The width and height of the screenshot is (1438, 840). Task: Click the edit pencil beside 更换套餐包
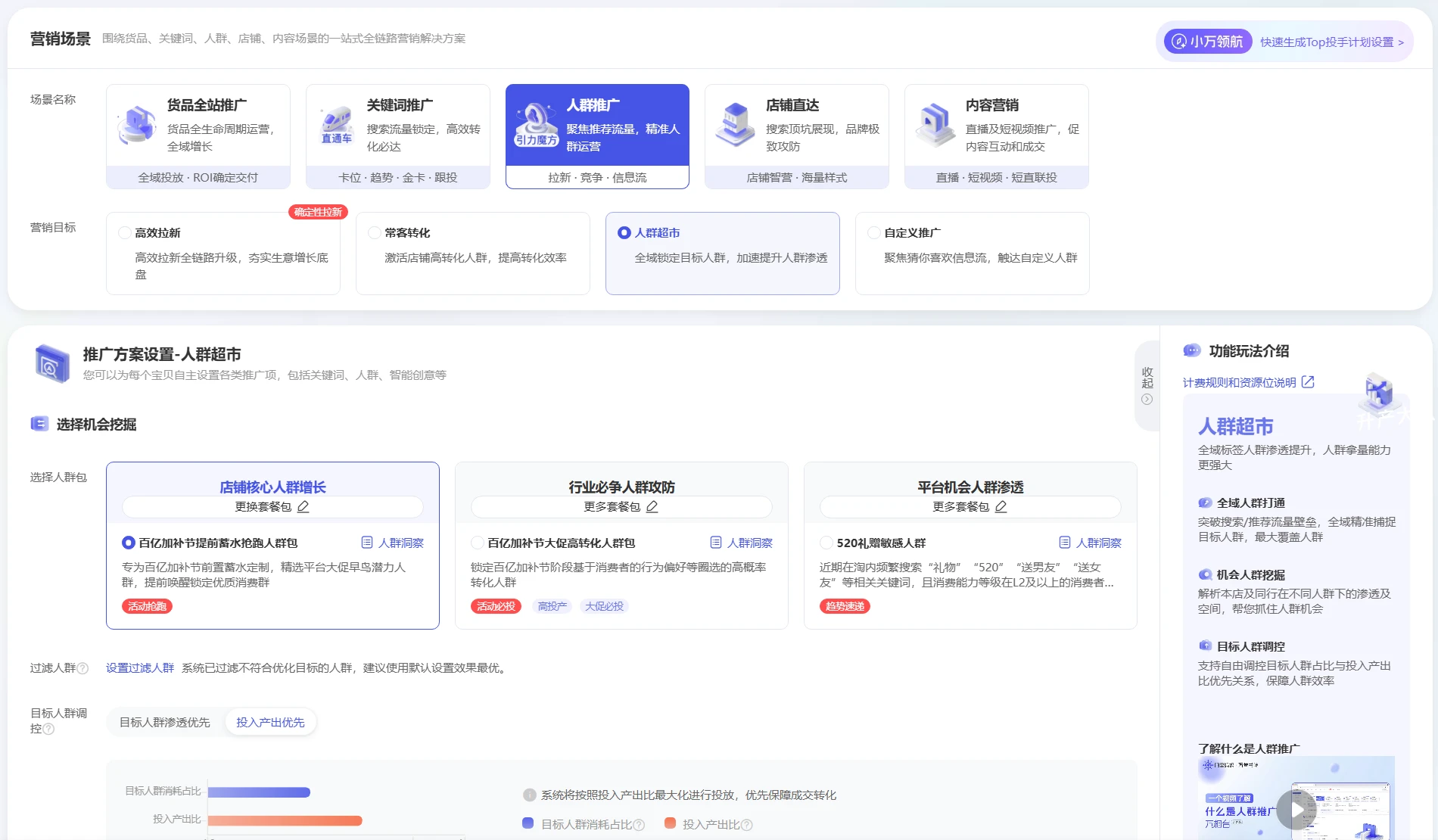pos(303,506)
